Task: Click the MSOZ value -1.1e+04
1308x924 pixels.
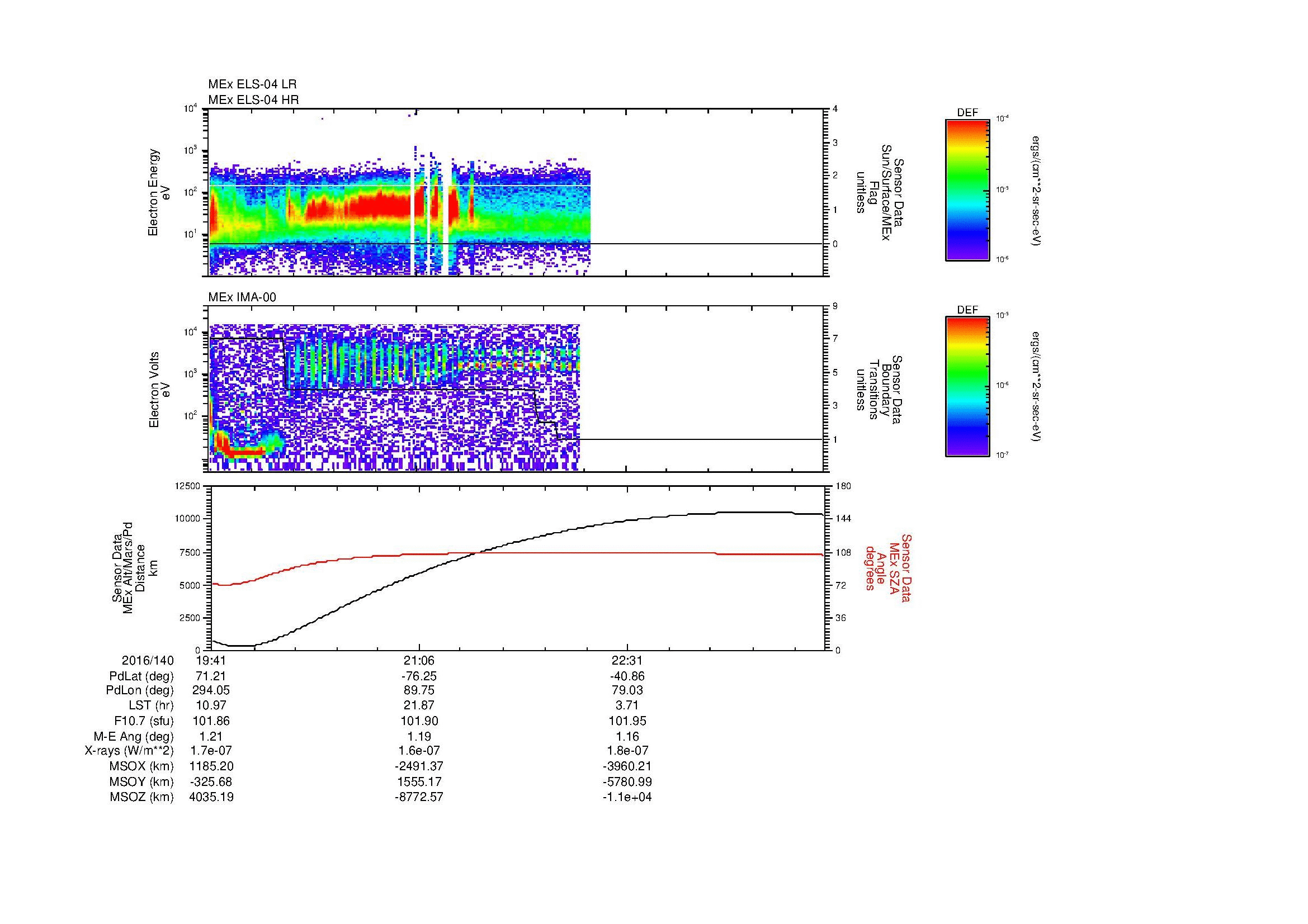Action: pos(627,797)
